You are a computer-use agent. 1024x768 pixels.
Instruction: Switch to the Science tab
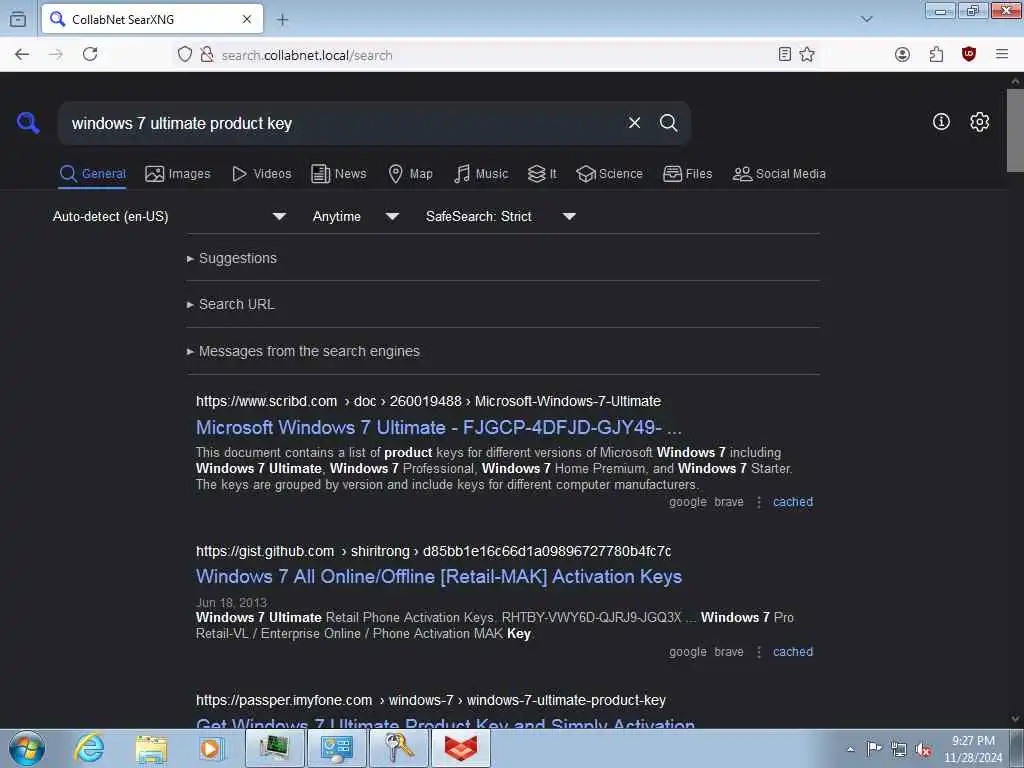point(609,174)
